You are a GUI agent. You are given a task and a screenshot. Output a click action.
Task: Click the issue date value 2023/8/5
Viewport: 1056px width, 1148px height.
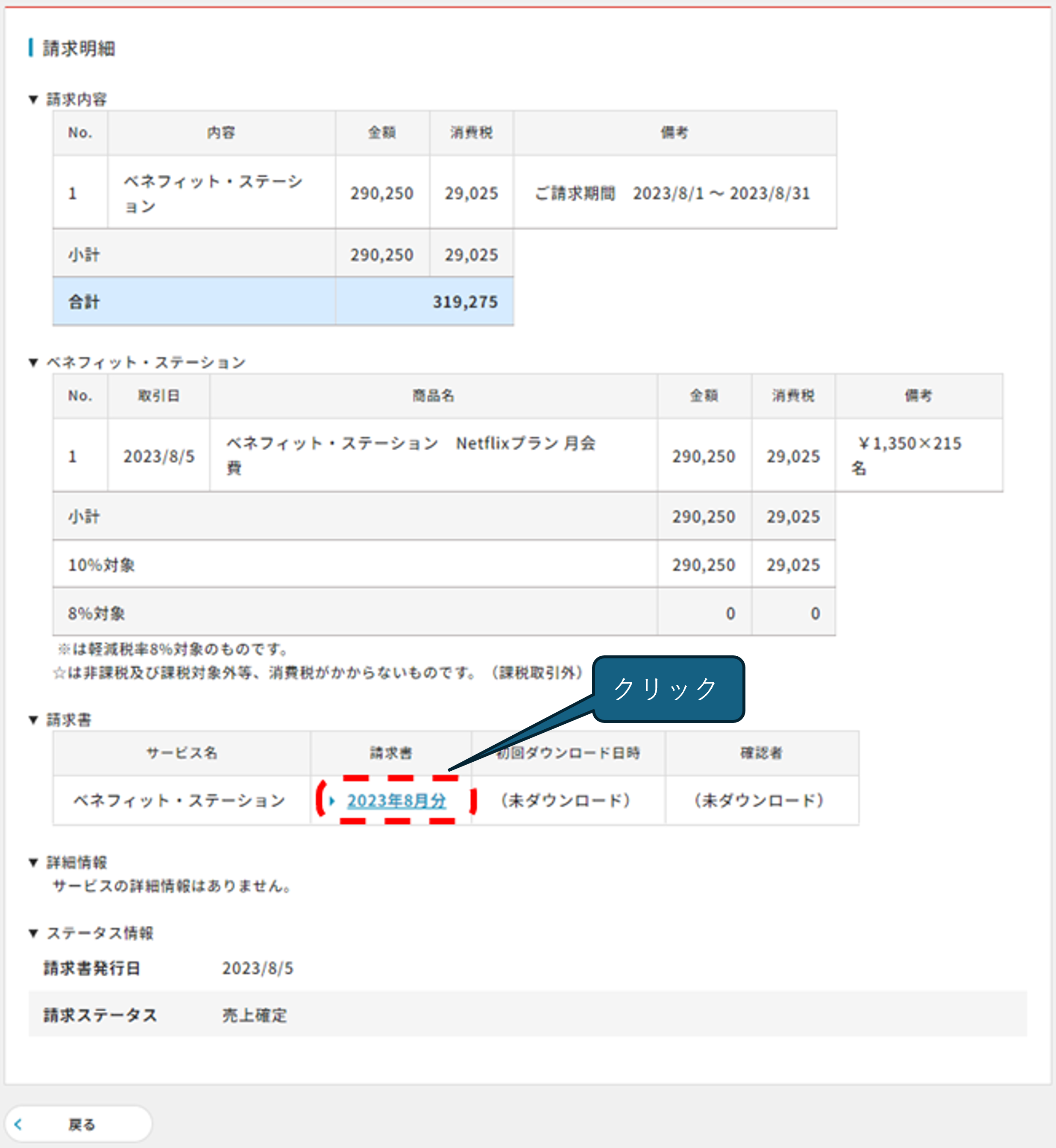click(258, 968)
